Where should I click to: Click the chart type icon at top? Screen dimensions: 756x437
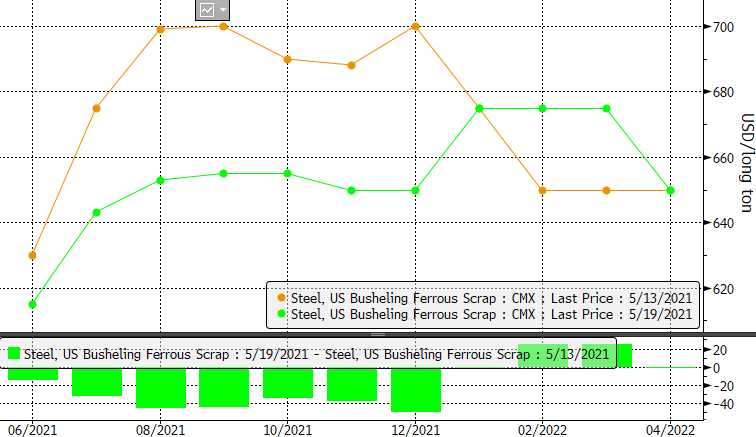207,10
